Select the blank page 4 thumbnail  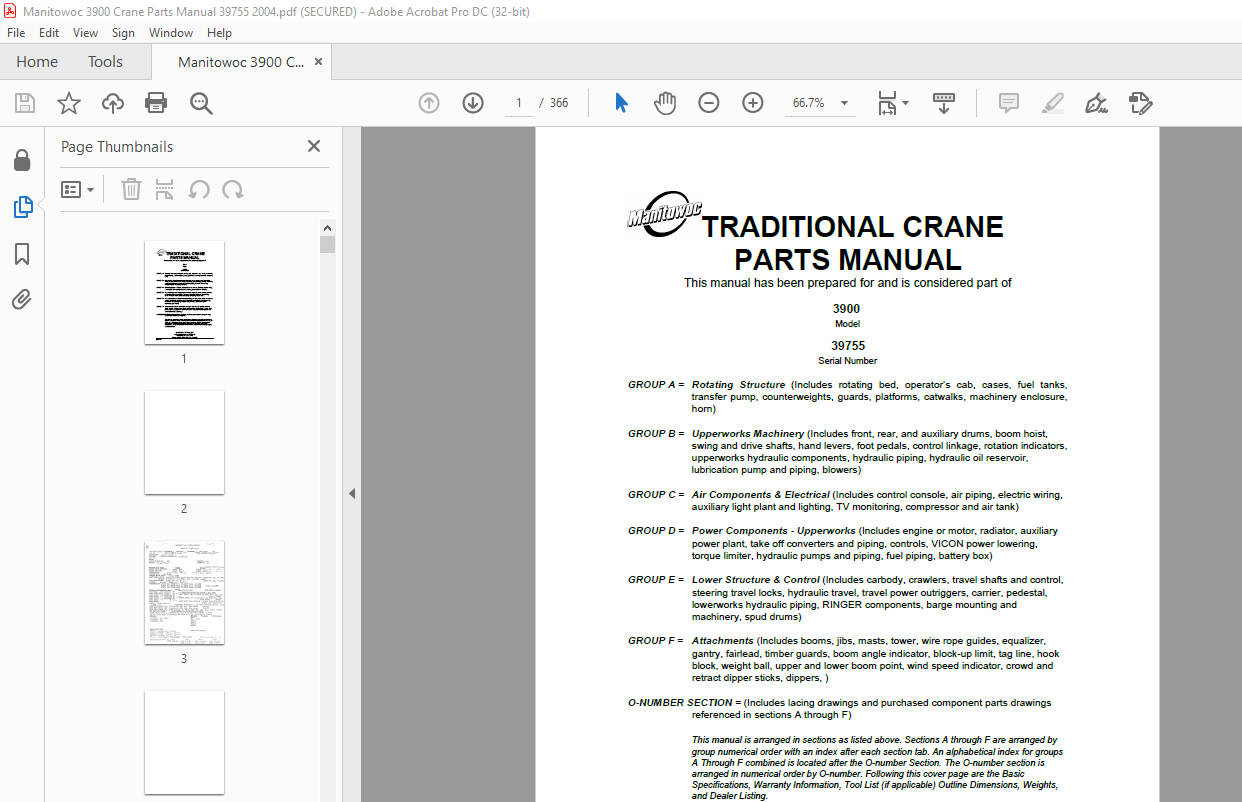[x=184, y=743]
